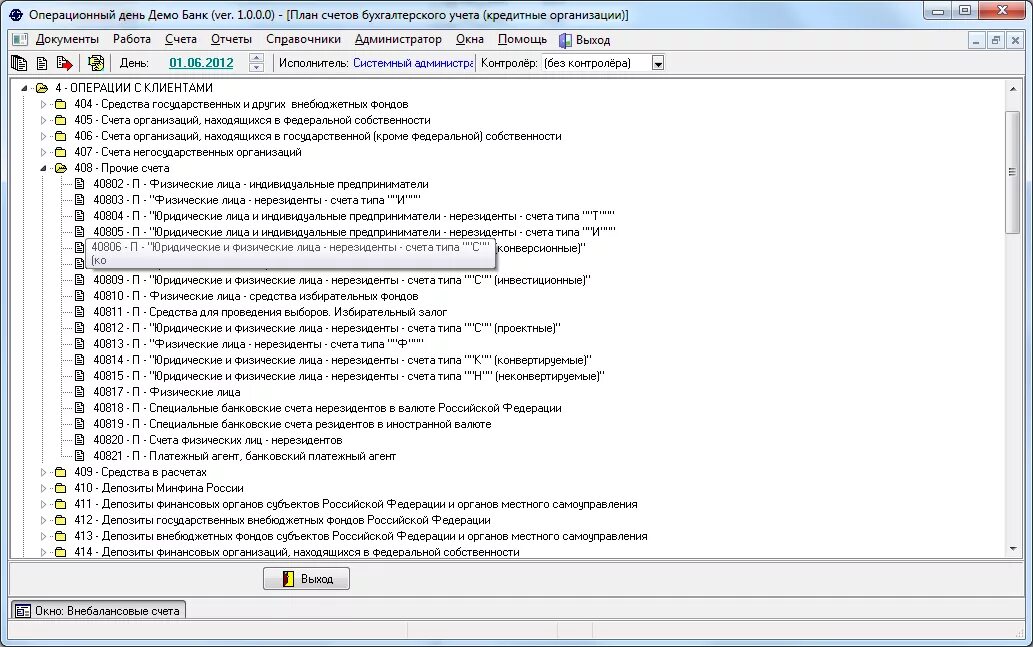Open the Счета menu
Image resolution: width=1033 pixels, height=647 pixels.
[x=181, y=40]
